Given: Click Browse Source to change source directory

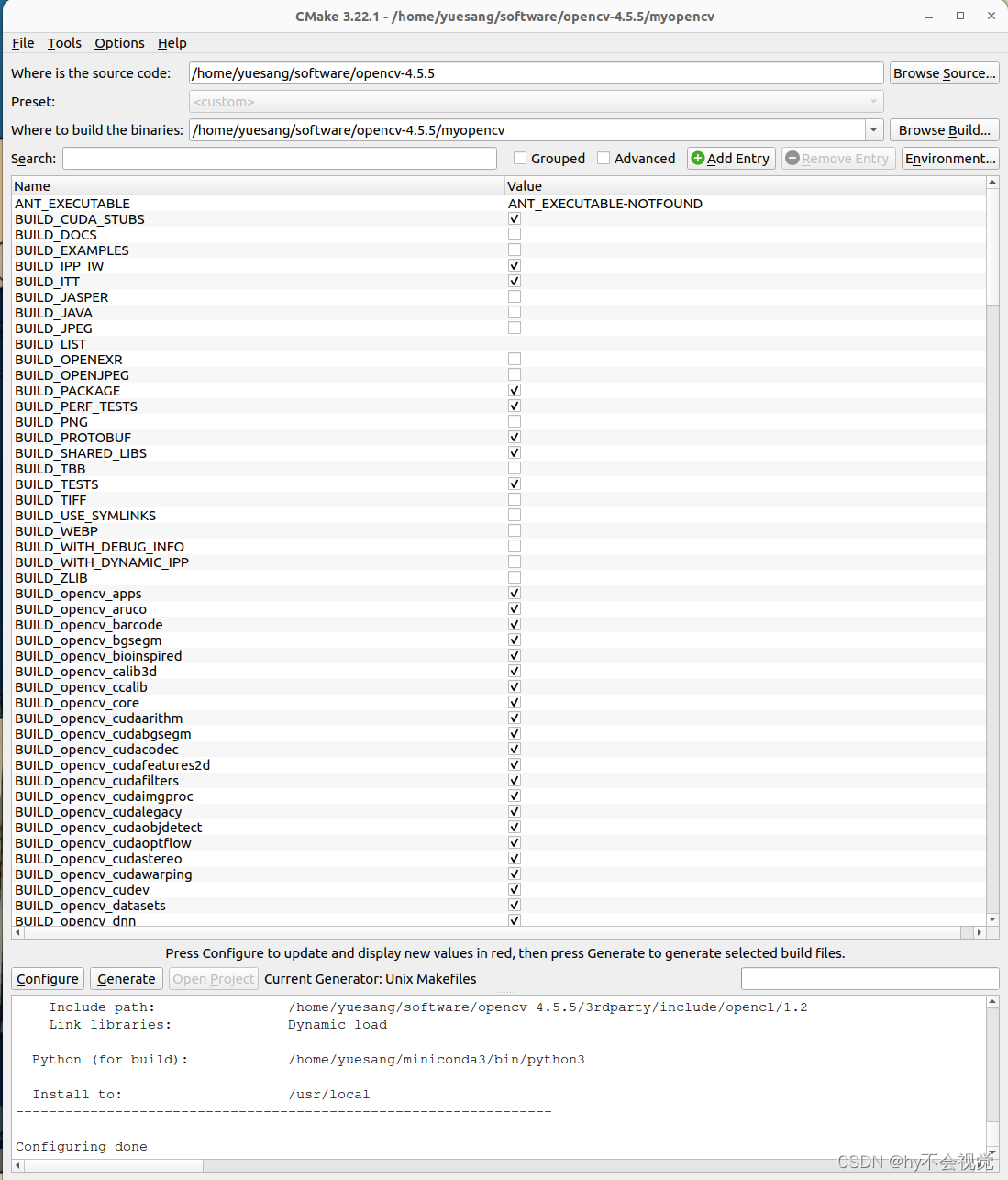Looking at the screenshot, I should coord(944,72).
